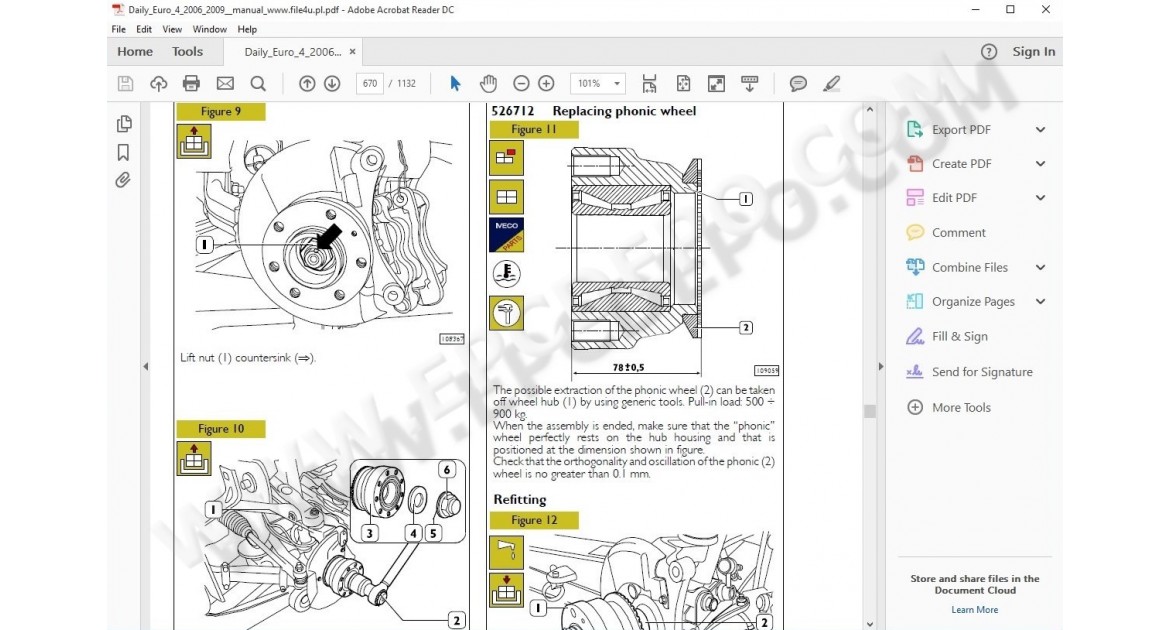Enter full screen mode icon
This screenshot has height=630, width=1170.
click(x=716, y=84)
